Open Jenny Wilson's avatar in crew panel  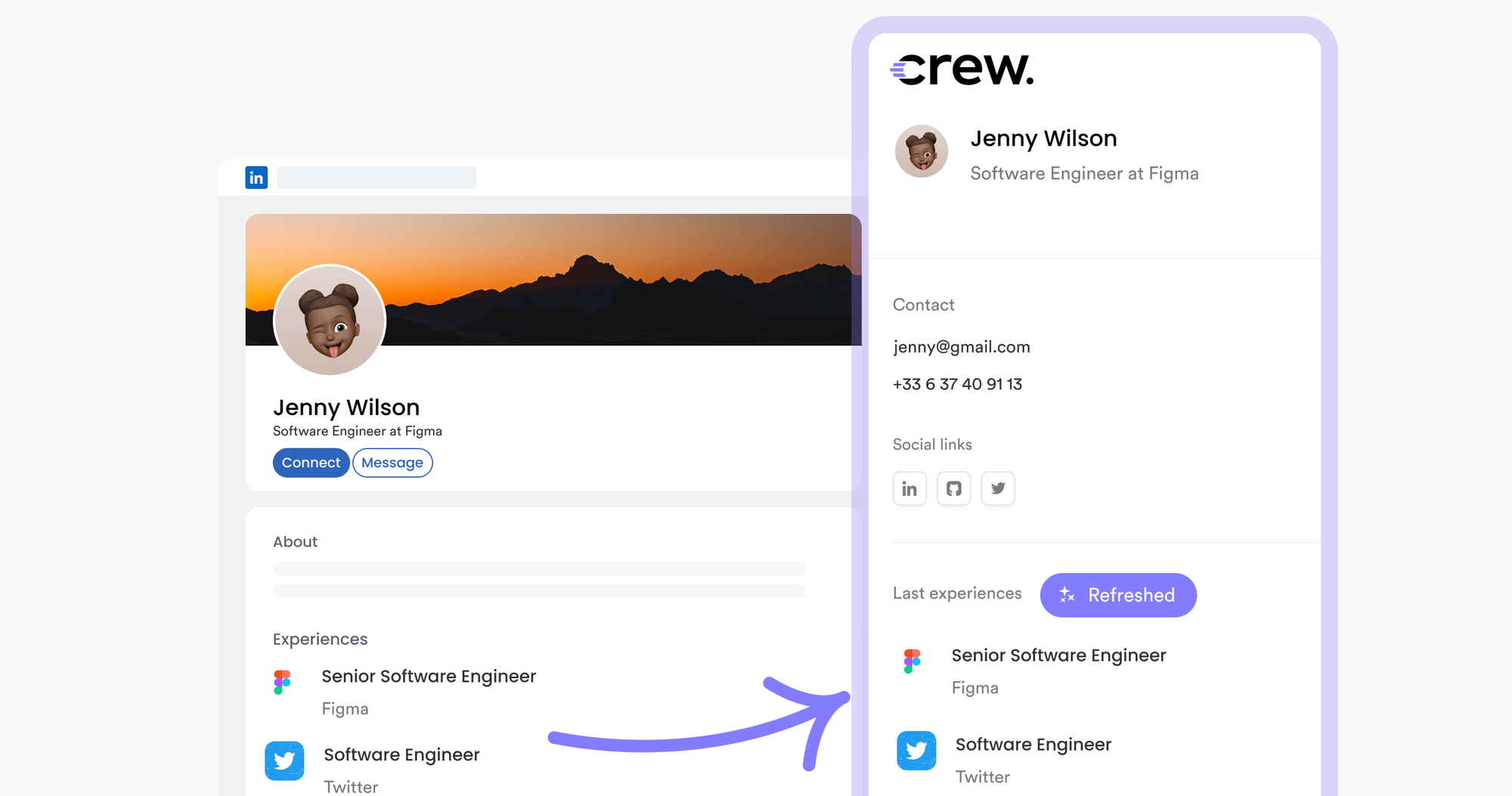pos(922,151)
